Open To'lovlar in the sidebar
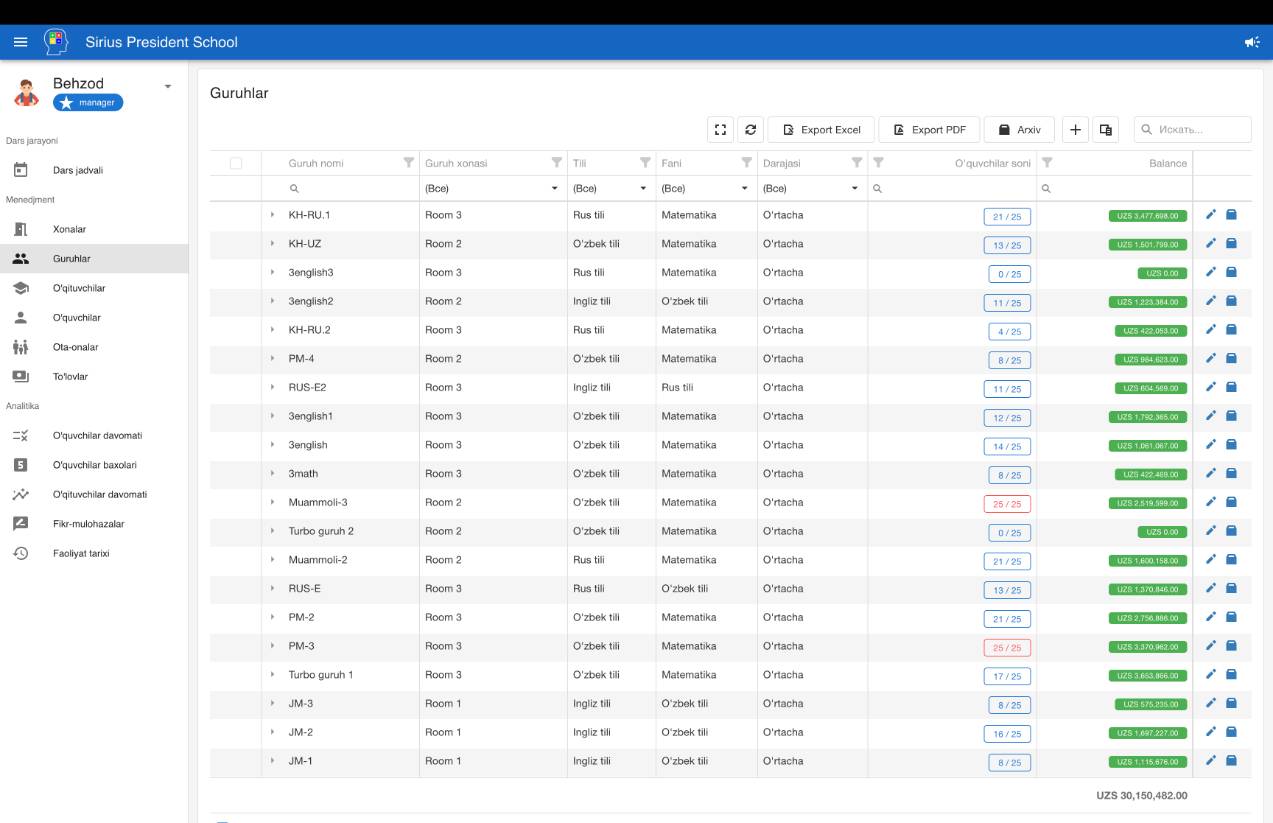 [x=94, y=376]
